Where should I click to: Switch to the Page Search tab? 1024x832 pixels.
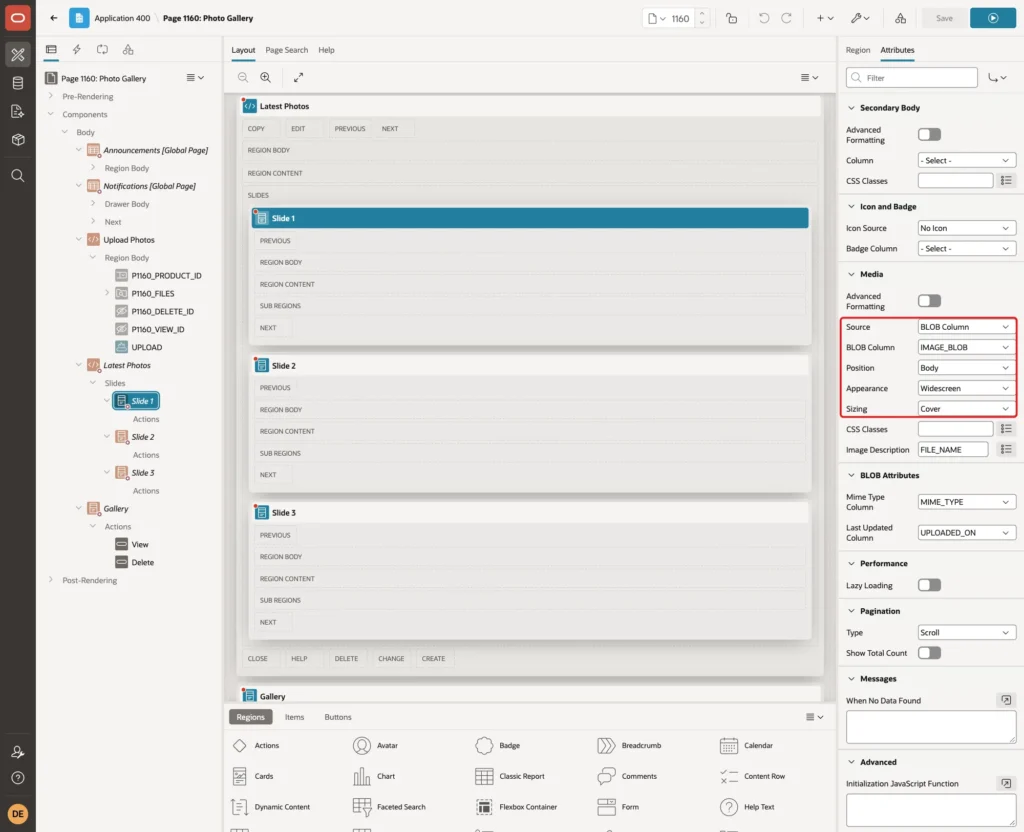tap(286, 50)
